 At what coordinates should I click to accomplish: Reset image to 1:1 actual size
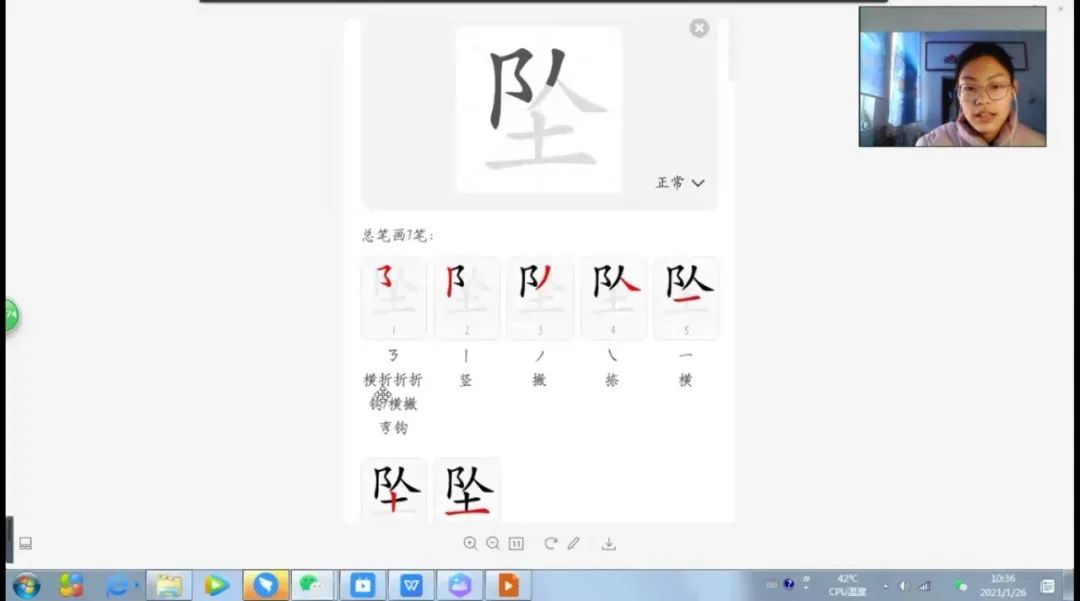tap(516, 543)
